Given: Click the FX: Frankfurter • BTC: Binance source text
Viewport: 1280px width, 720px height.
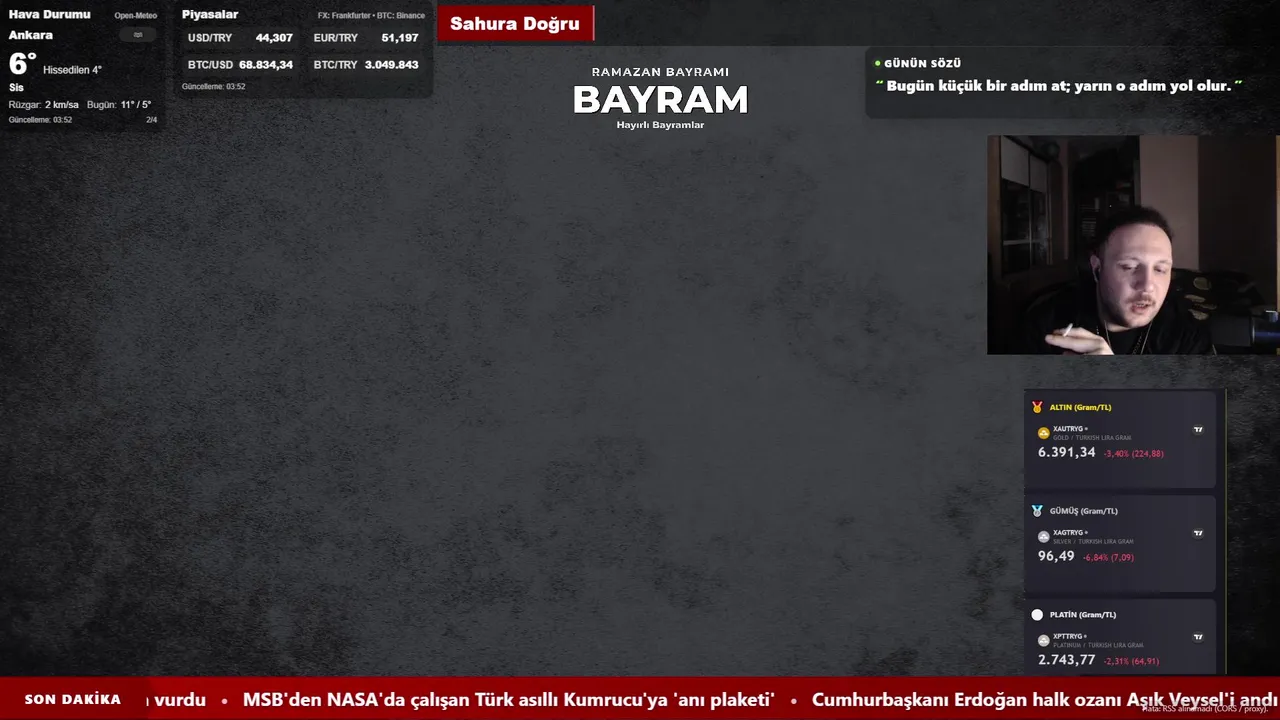Looking at the screenshot, I should pos(371,16).
